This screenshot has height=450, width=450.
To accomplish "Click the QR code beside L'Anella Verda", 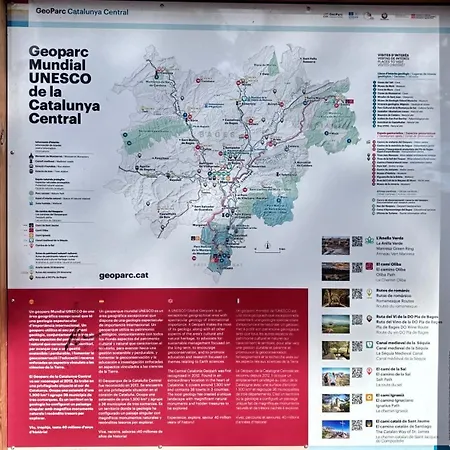I will (x=357, y=241).
